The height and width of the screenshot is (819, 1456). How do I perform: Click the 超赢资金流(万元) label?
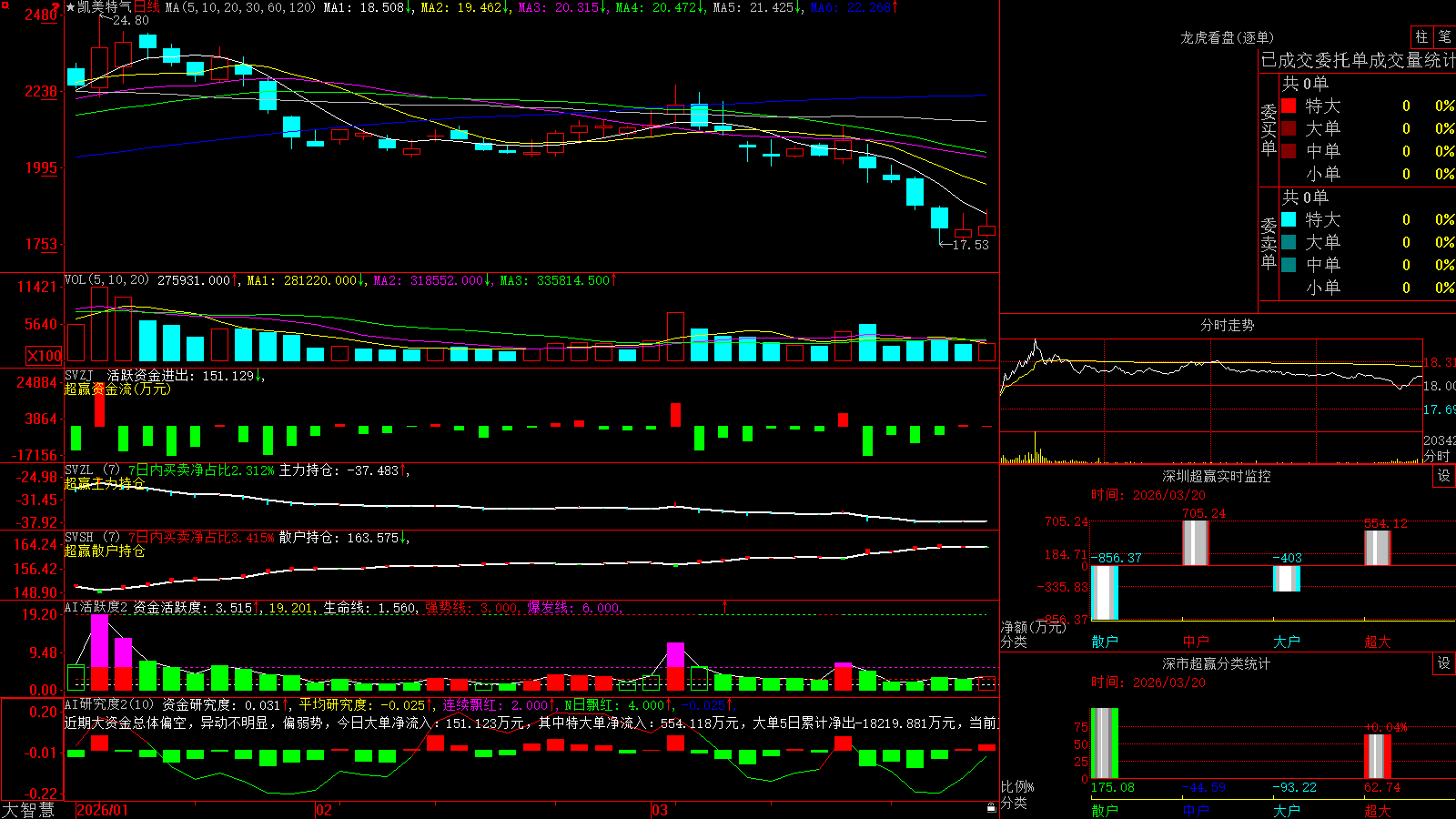tap(117, 389)
